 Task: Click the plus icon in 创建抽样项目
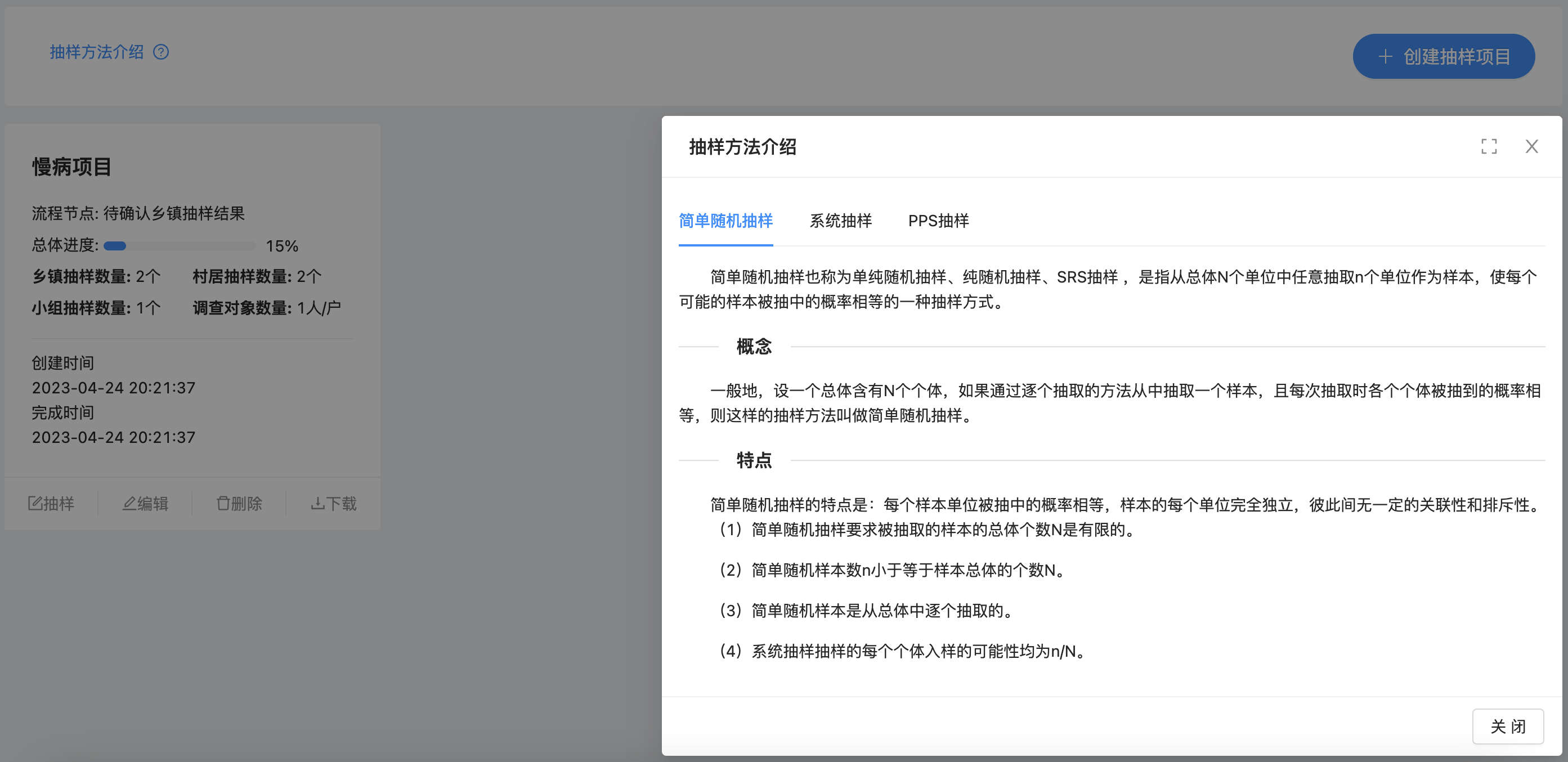tap(1386, 57)
